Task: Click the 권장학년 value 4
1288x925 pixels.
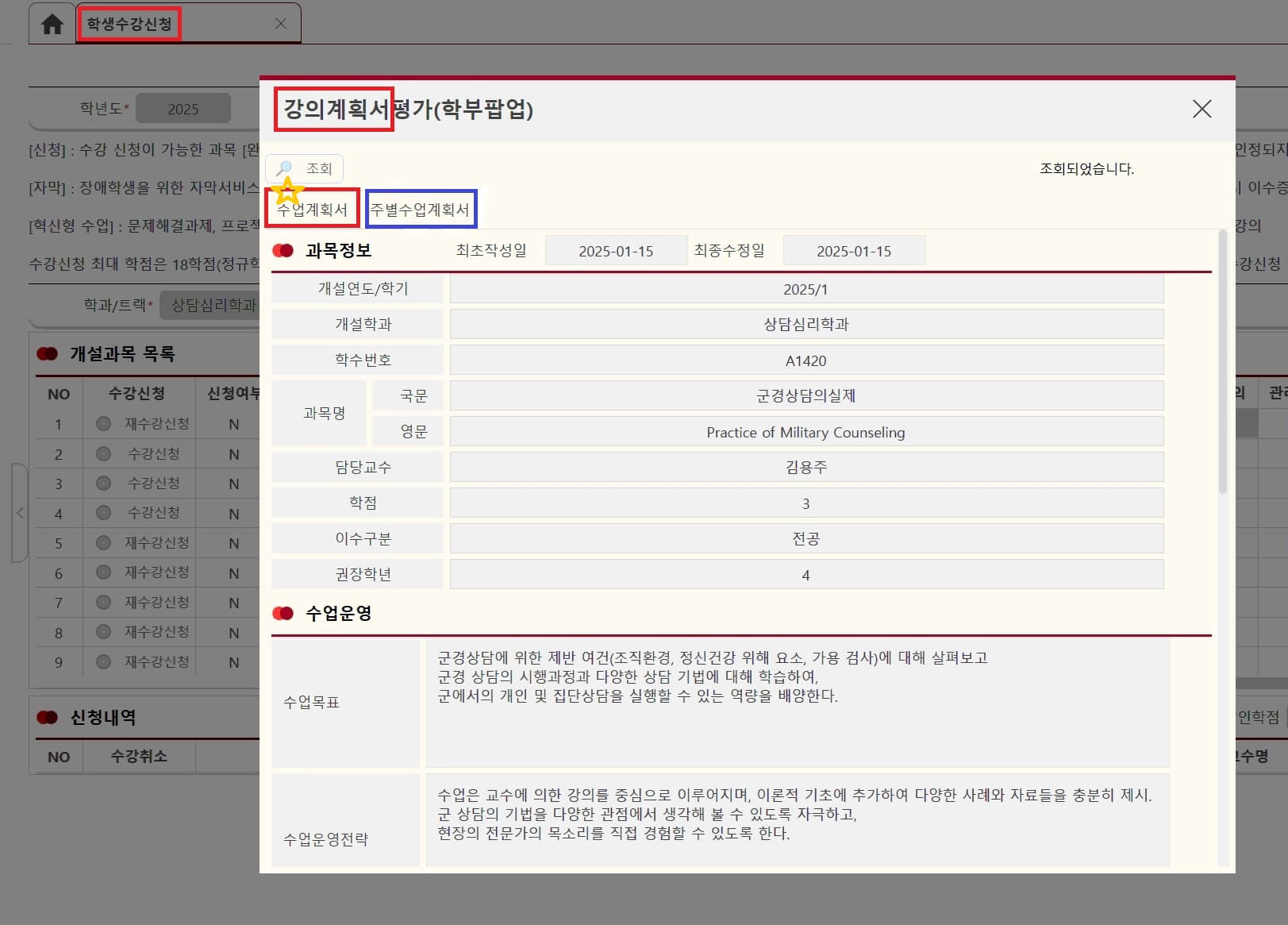Action: click(x=806, y=575)
